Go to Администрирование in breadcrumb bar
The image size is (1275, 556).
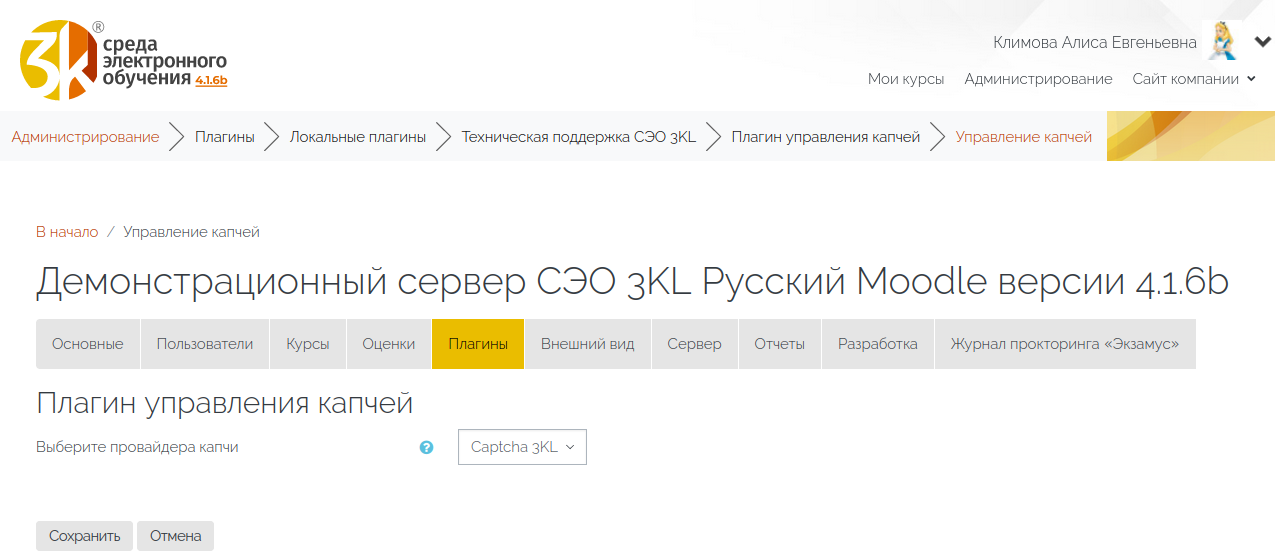(85, 137)
